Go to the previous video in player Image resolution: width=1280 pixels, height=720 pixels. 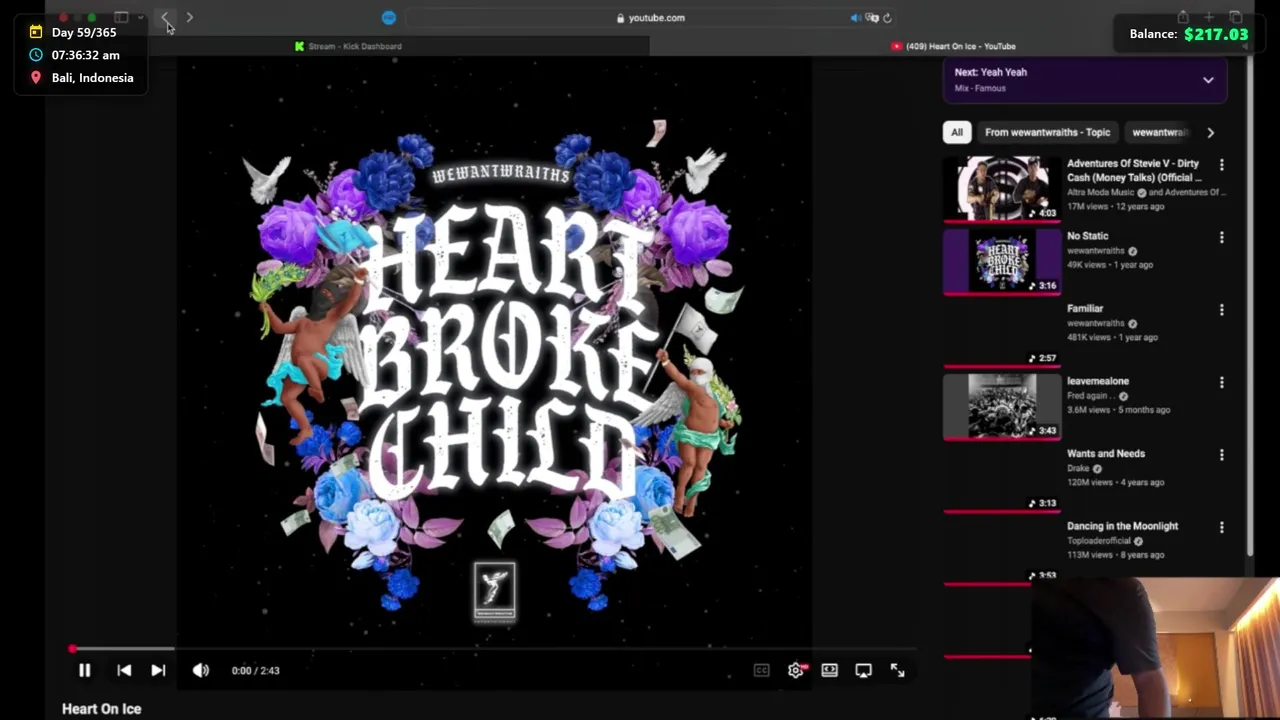pyautogui.click(x=124, y=671)
